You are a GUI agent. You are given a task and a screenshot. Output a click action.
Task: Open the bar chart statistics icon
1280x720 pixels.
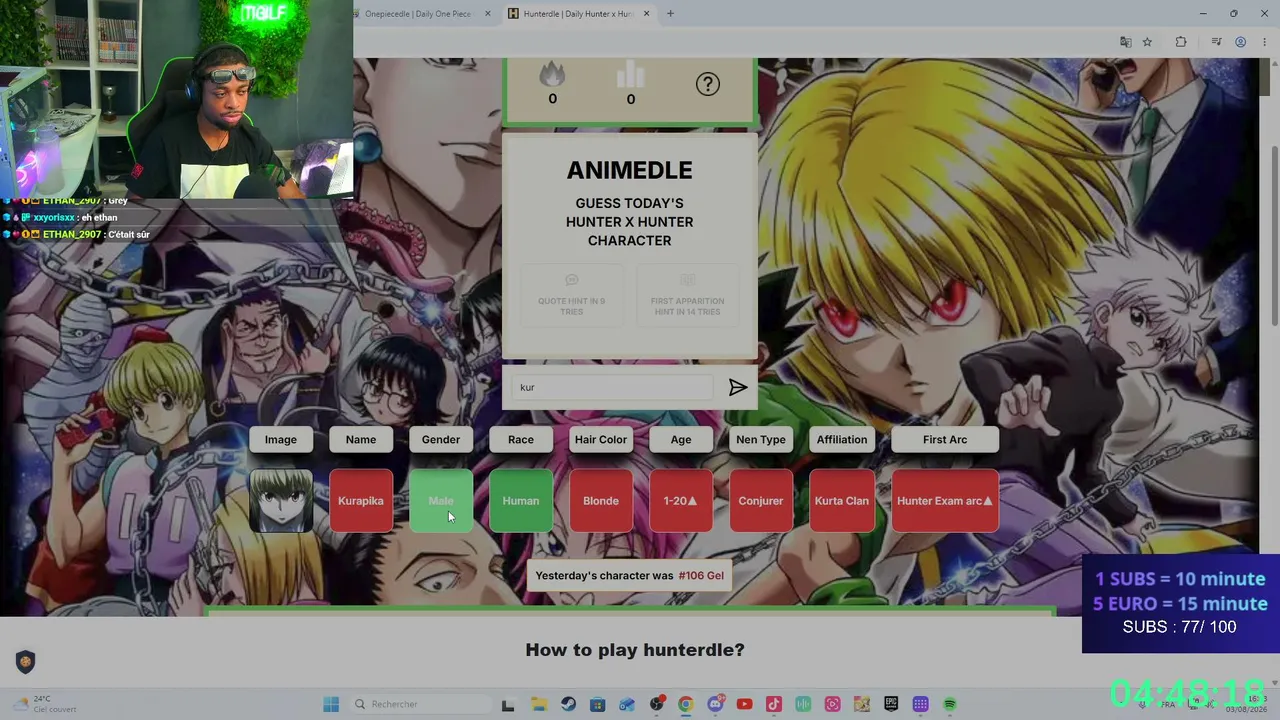[630, 75]
